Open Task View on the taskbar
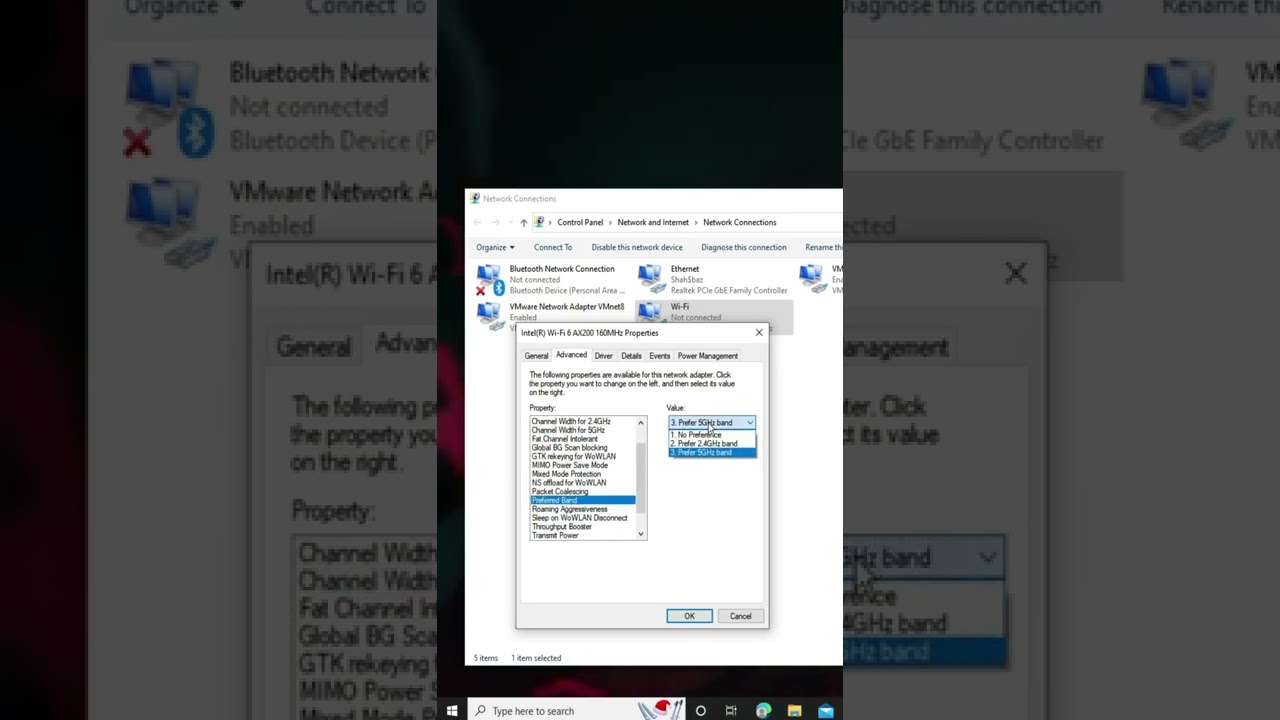 pyautogui.click(x=731, y=711)
